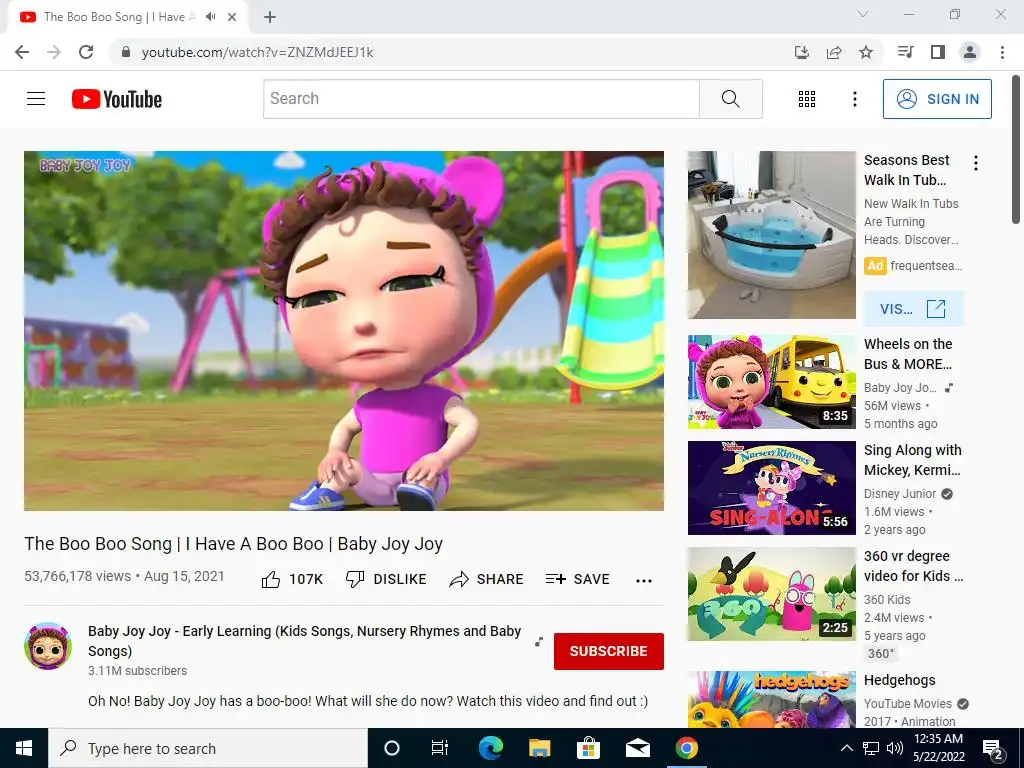Click the DISLIKE thumbs down icon
This screenshot has height=768, width=1024.
pos(355,579)
